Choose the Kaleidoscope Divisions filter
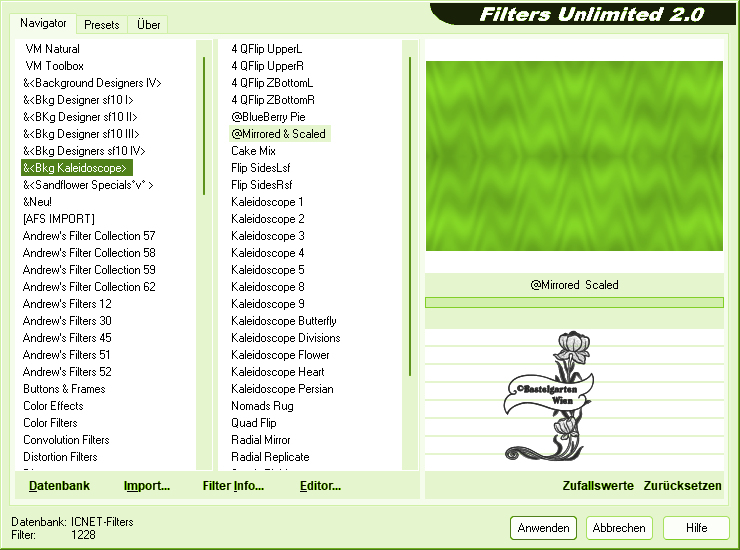Viewport: 740px width, 550px height. [286, 338]
